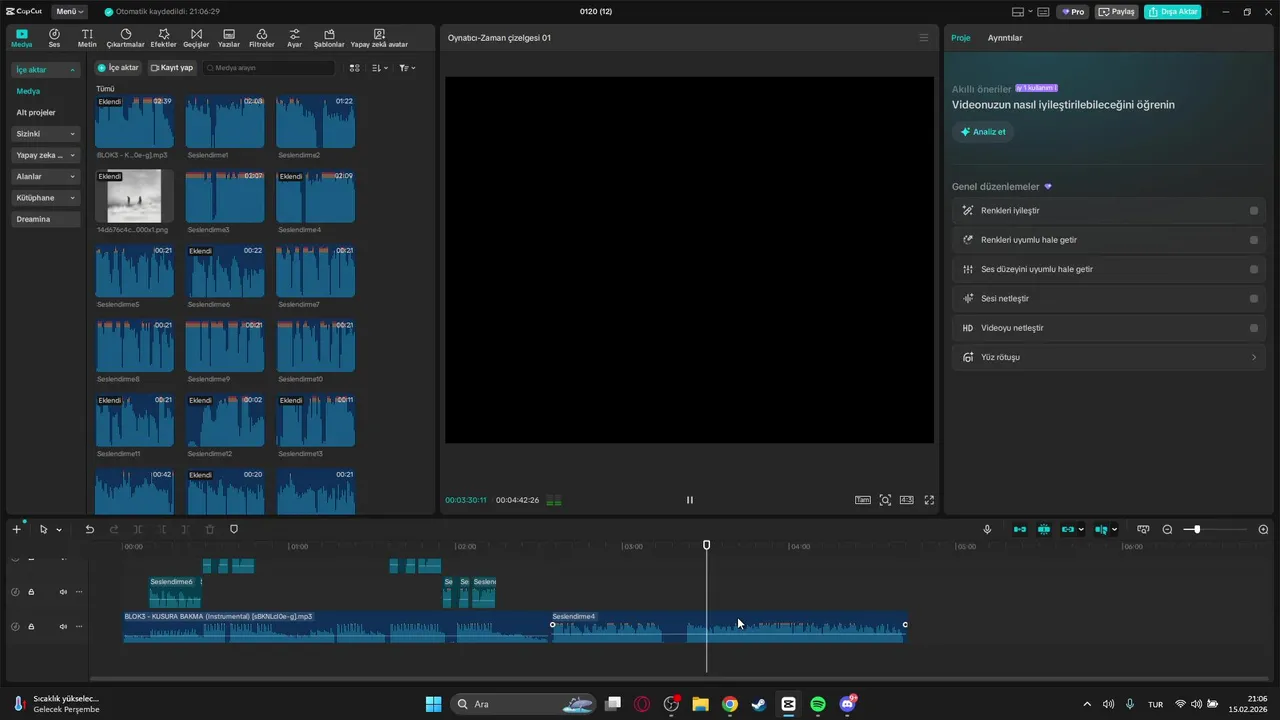The width and height of the screenshot is (1280, 720).
Task: Toggle lock on the BLOK3 music track
Action: tap(31, 626)
